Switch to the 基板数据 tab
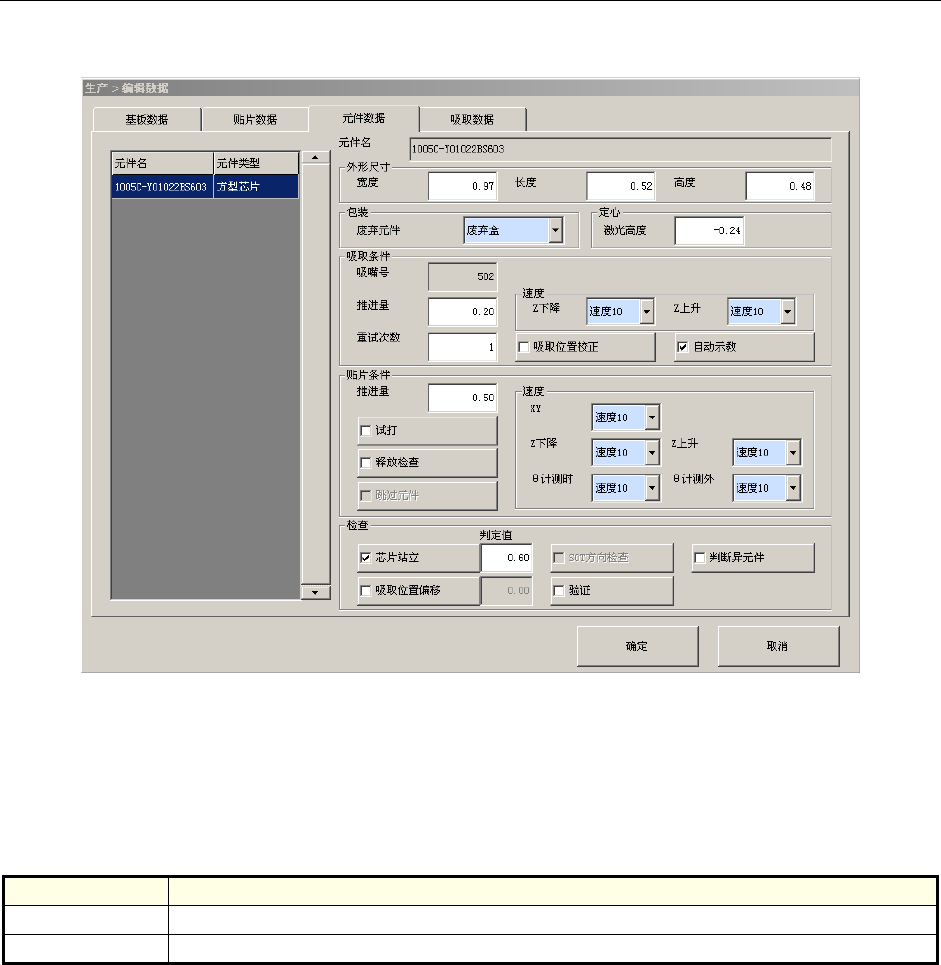Image resolution: width=941 pixels, height=965 pixels. [146, 119]
